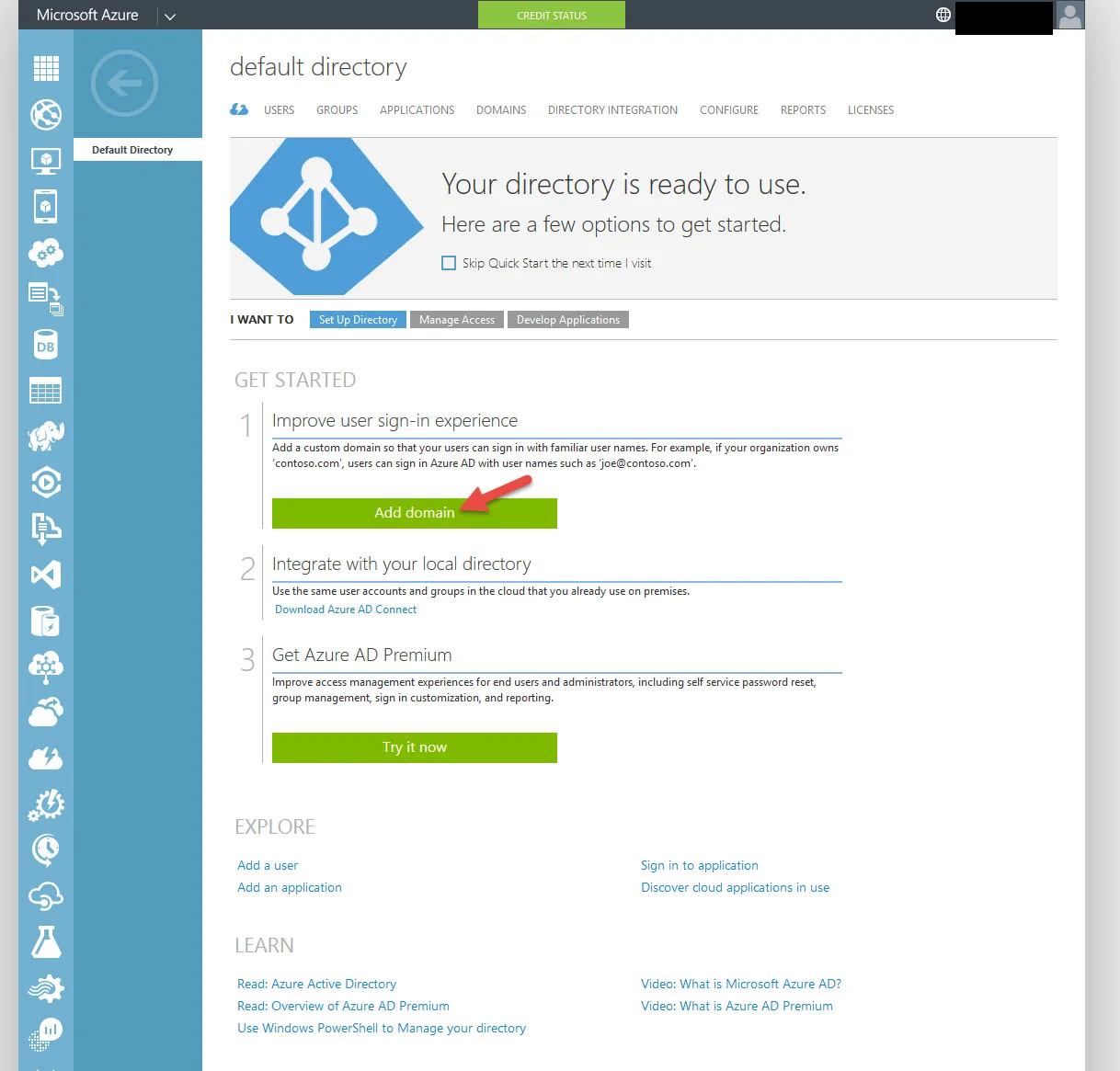Select Manage Access option
1120x1071 pixels.
pyautogui.click(x=457, y=320)
